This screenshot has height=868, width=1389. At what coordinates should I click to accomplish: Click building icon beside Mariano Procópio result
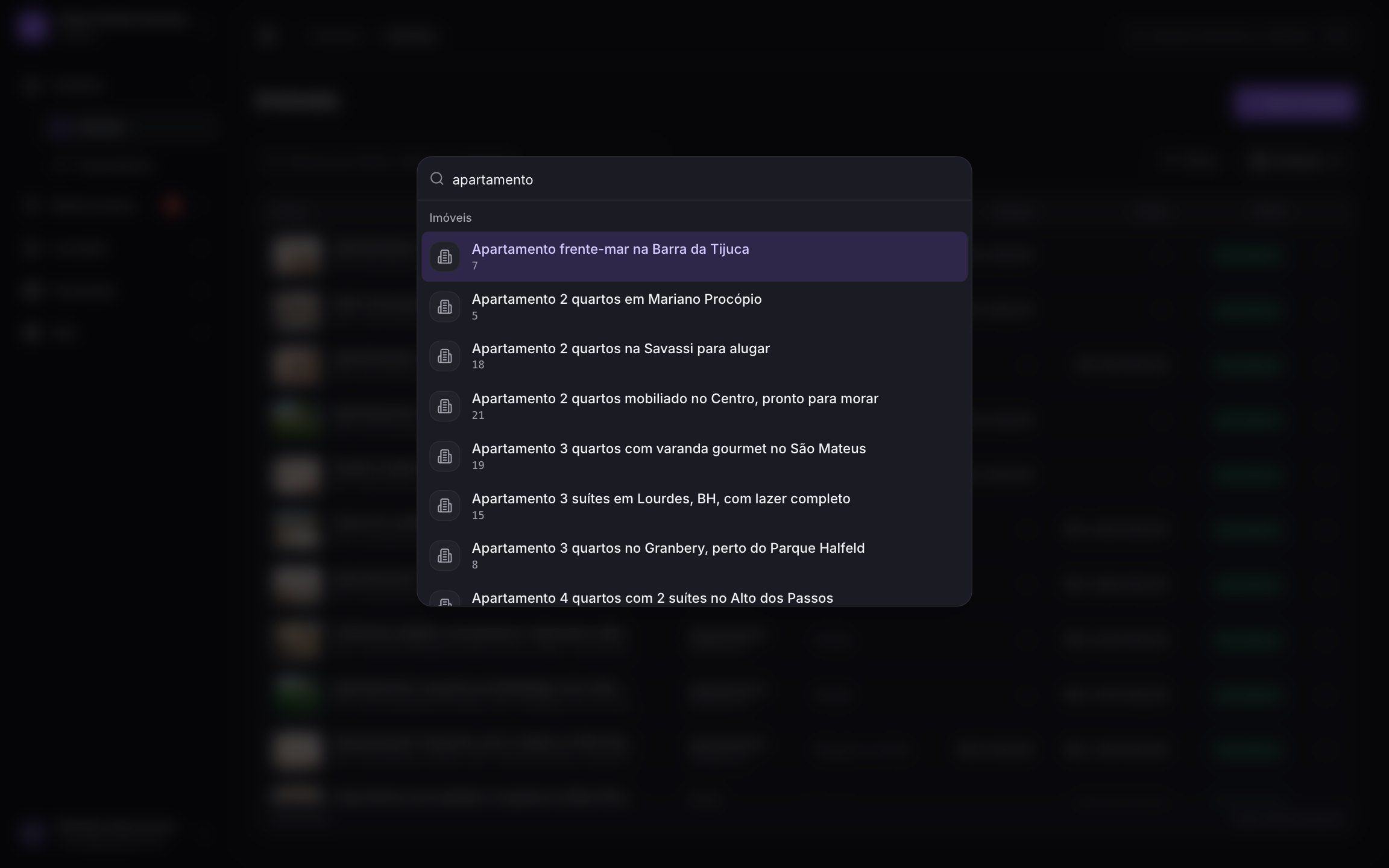coord(445,307)
